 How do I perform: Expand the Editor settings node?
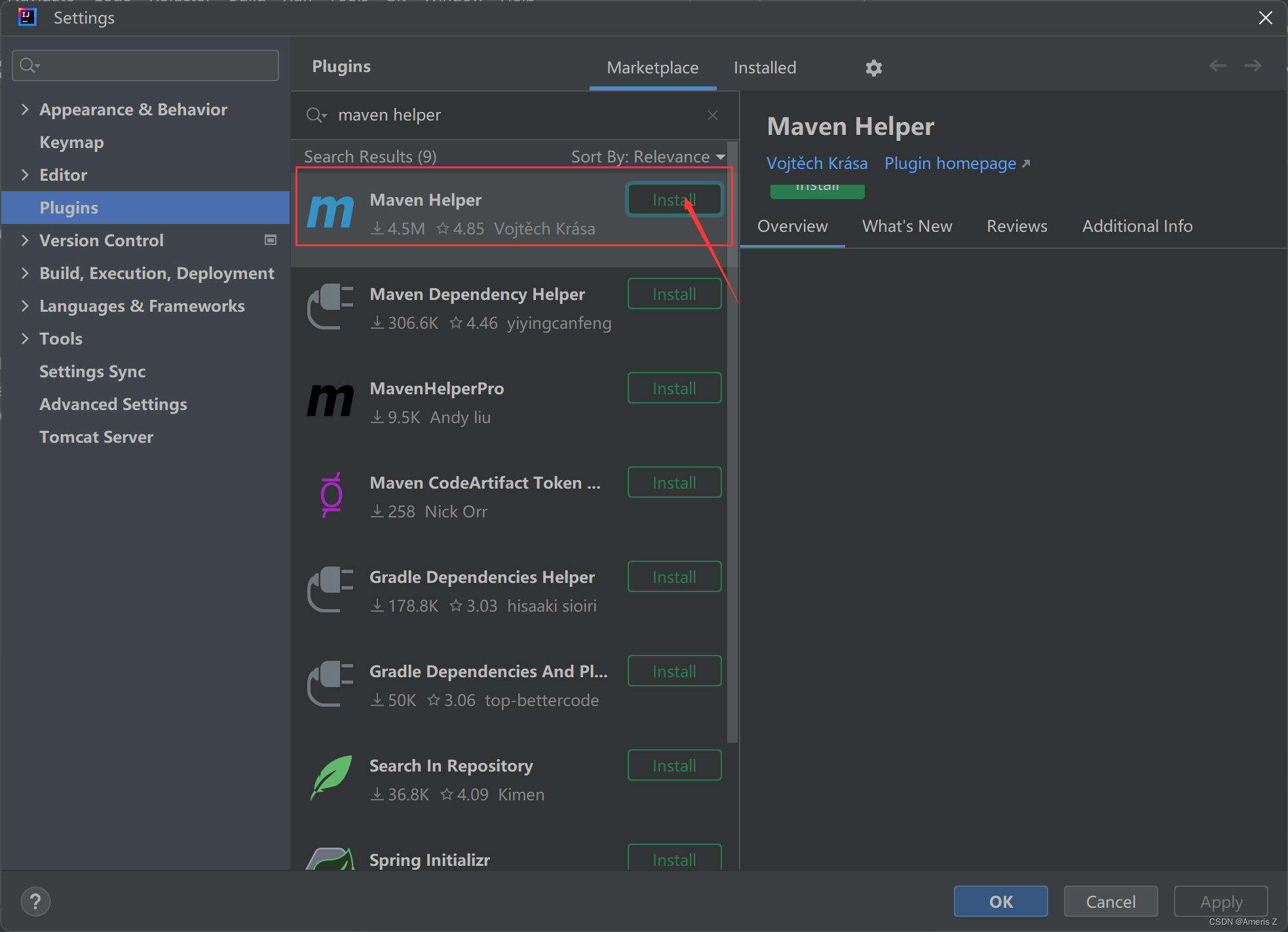tap(25, 175)
